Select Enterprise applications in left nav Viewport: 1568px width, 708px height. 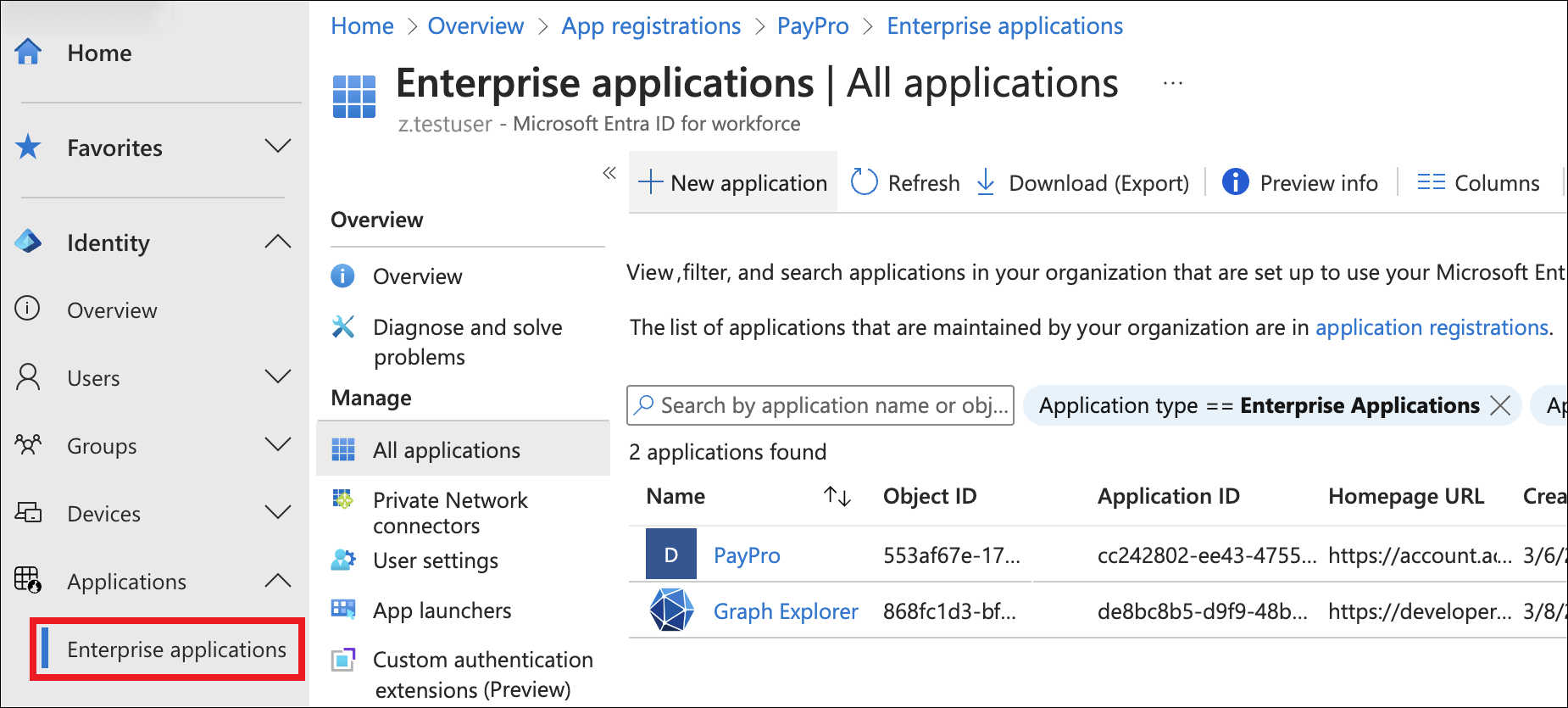(168, 649)
